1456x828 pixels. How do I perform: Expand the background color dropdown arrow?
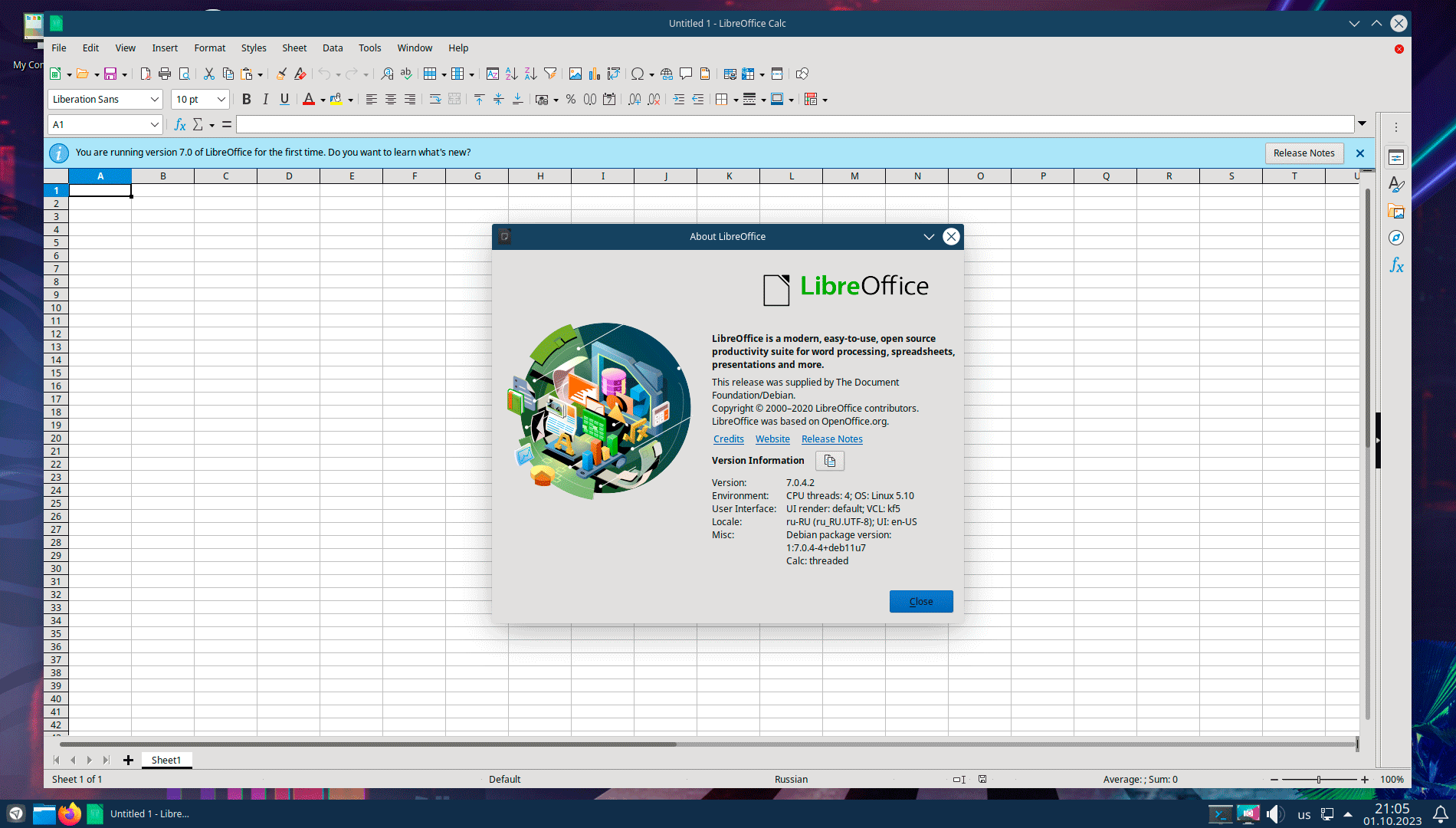[x=350, y=100]
